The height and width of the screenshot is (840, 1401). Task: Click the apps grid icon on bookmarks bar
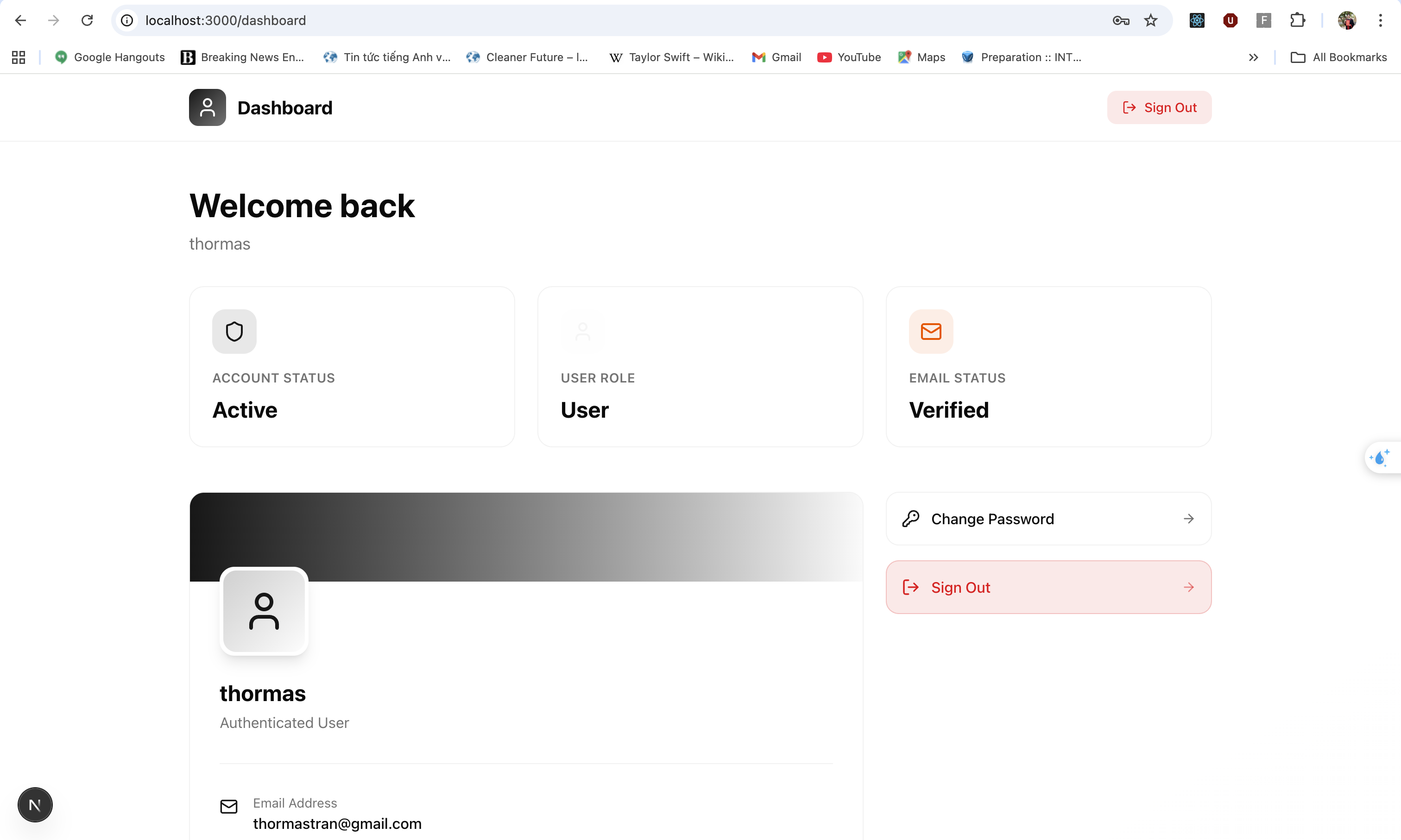coord(18,56)
